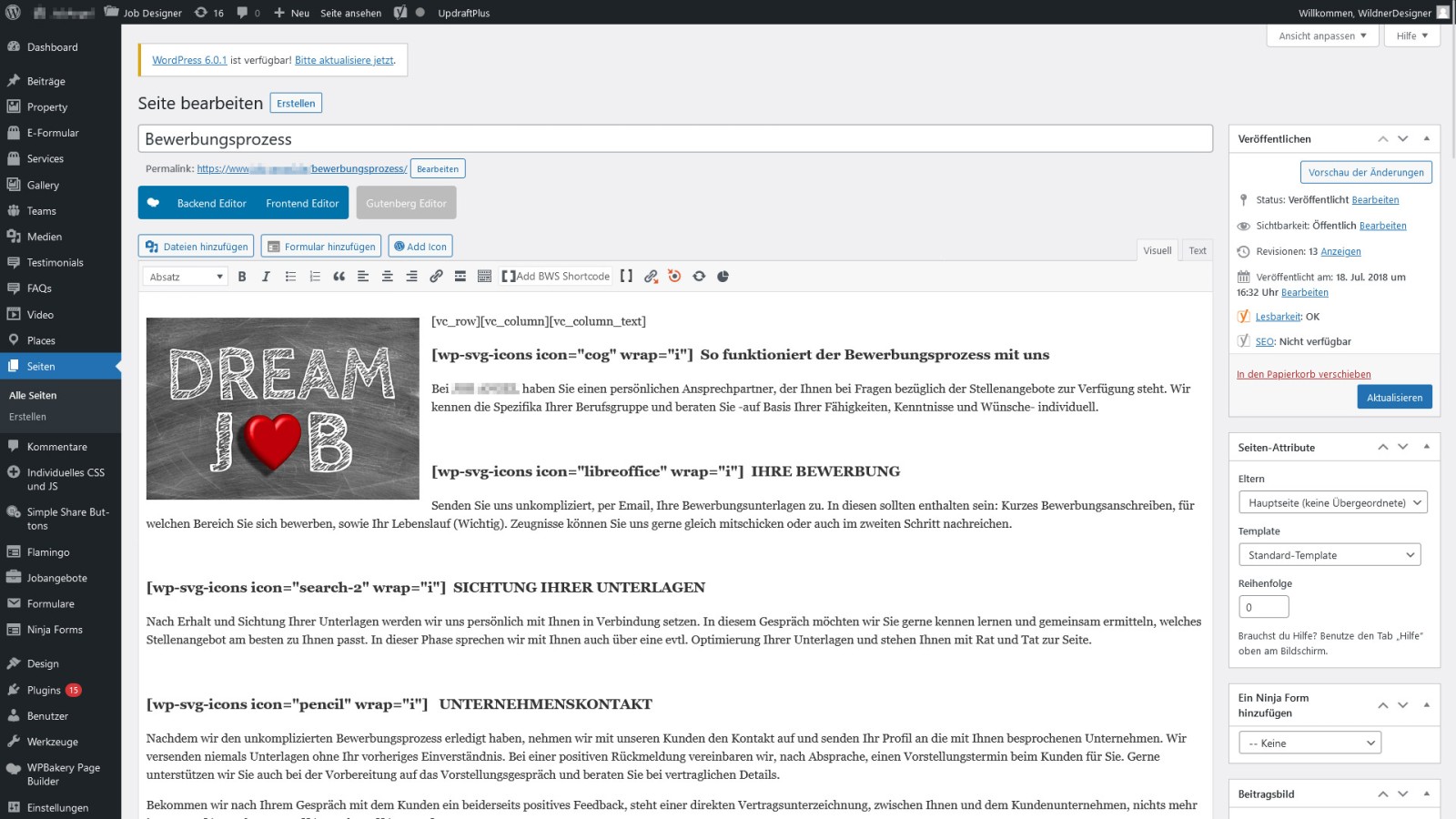The width and height of the screenshot is (1456, 819).
Task: Insert a link in the editor
Action: (x=435, y=276)
